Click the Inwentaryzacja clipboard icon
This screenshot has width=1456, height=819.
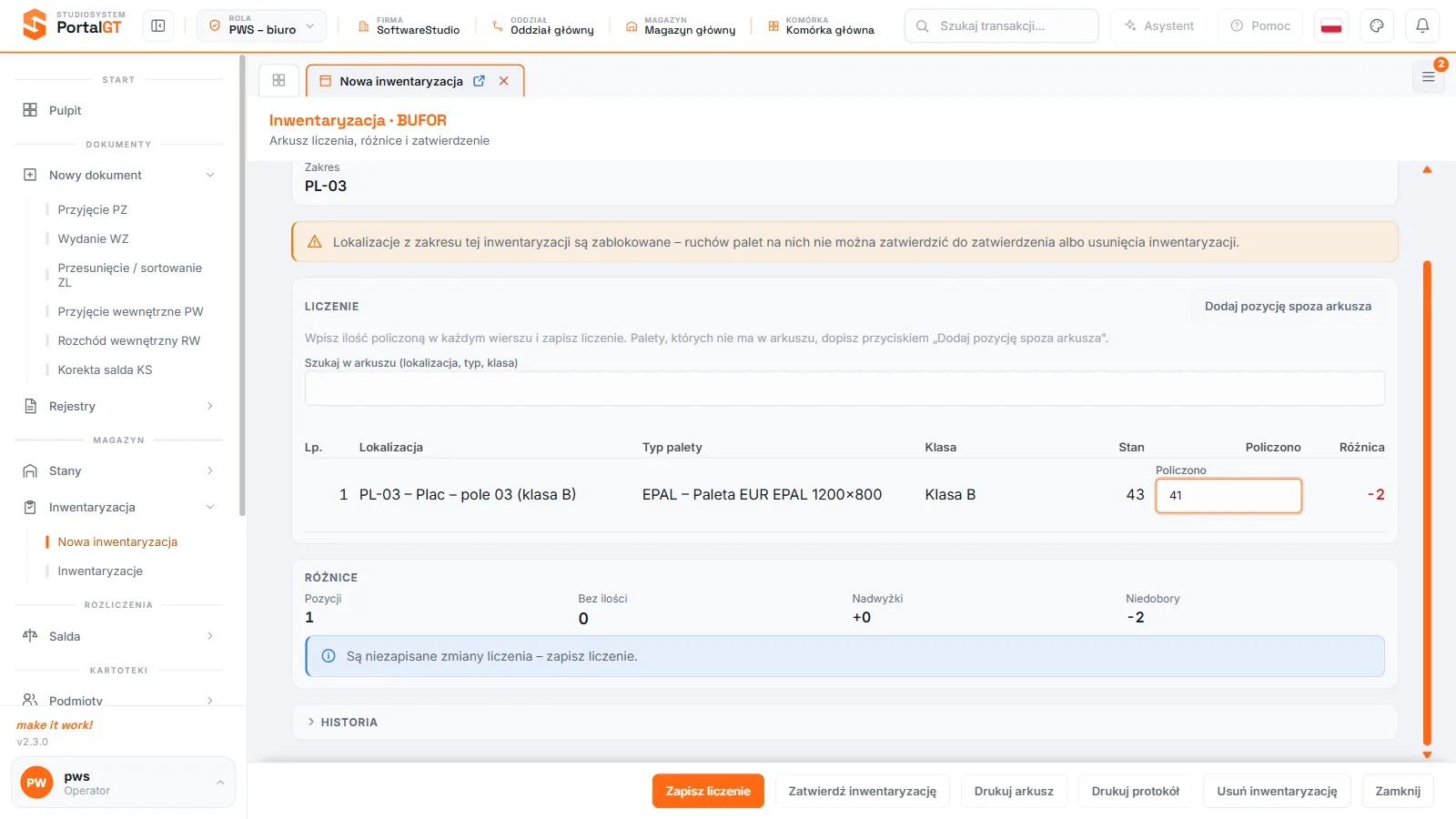[x=30, y=507]
